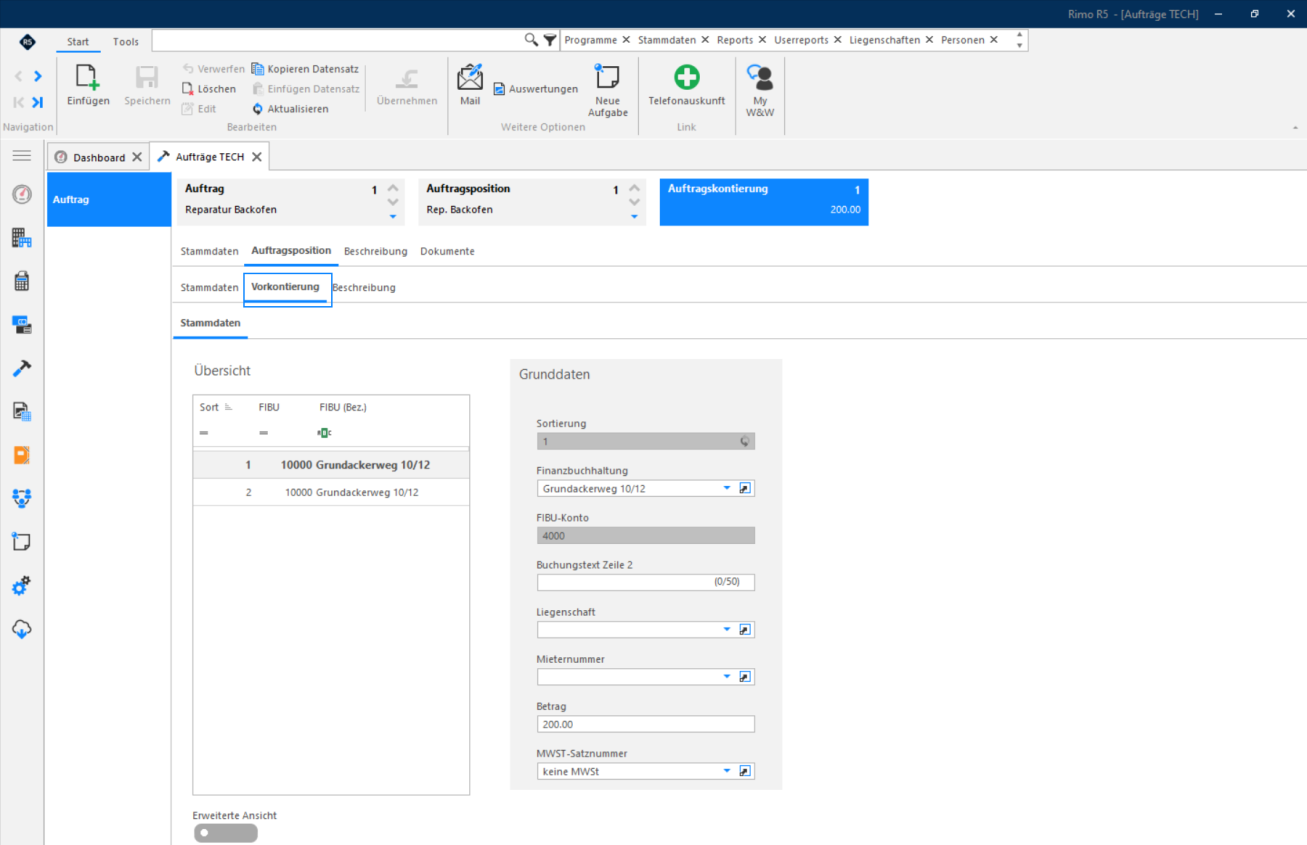Select the Auftragskontierung card
Screen dimensions: 1307x845
(764, 202)
